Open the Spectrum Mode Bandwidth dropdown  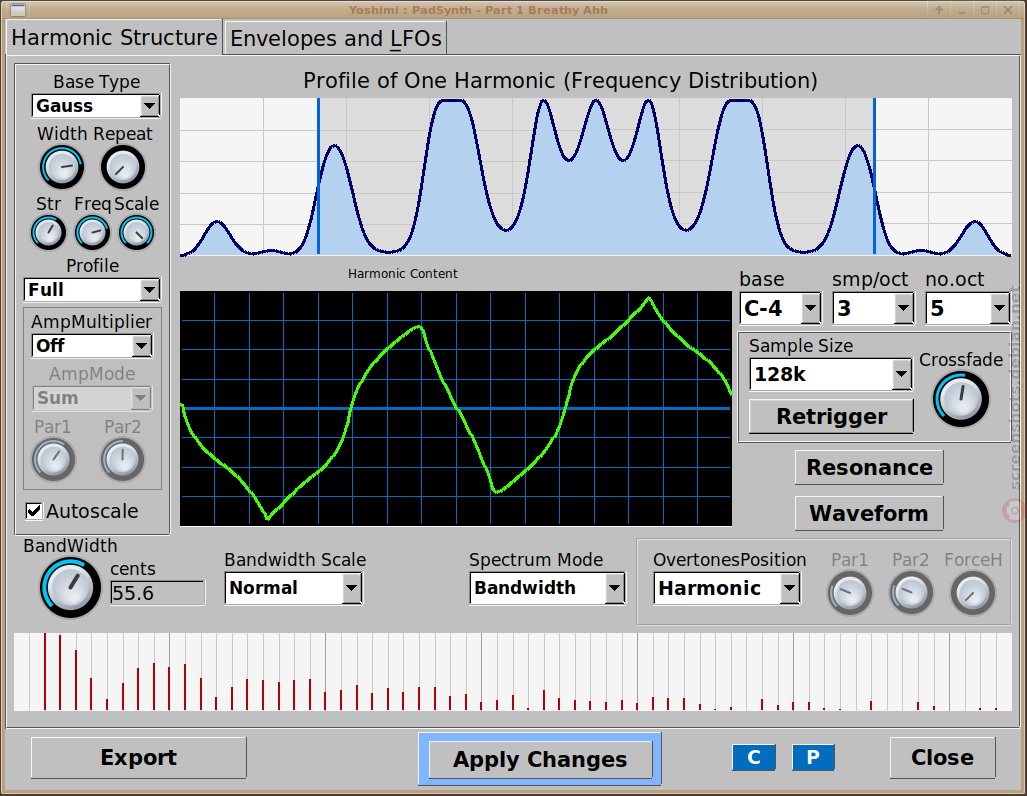pyautogui.click(x=547, y=588)
